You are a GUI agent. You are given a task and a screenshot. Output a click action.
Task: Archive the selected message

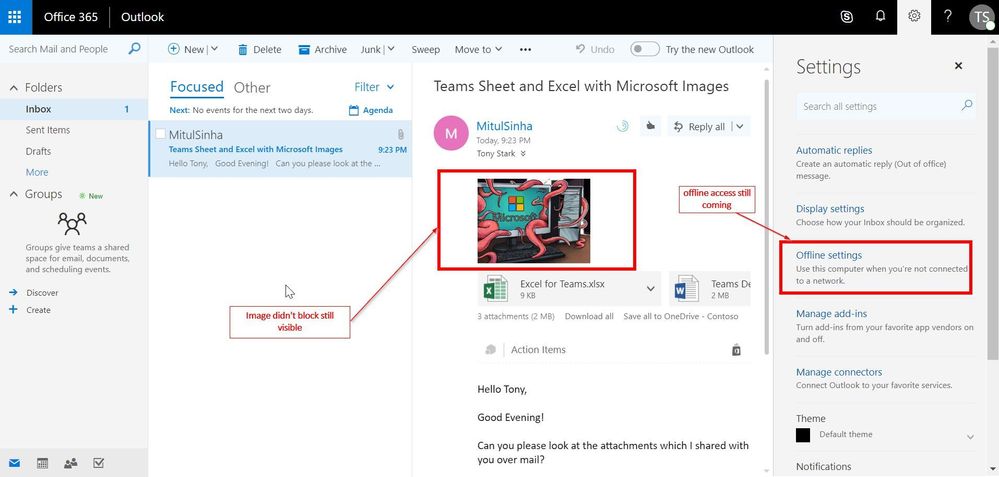click(304, 50)
